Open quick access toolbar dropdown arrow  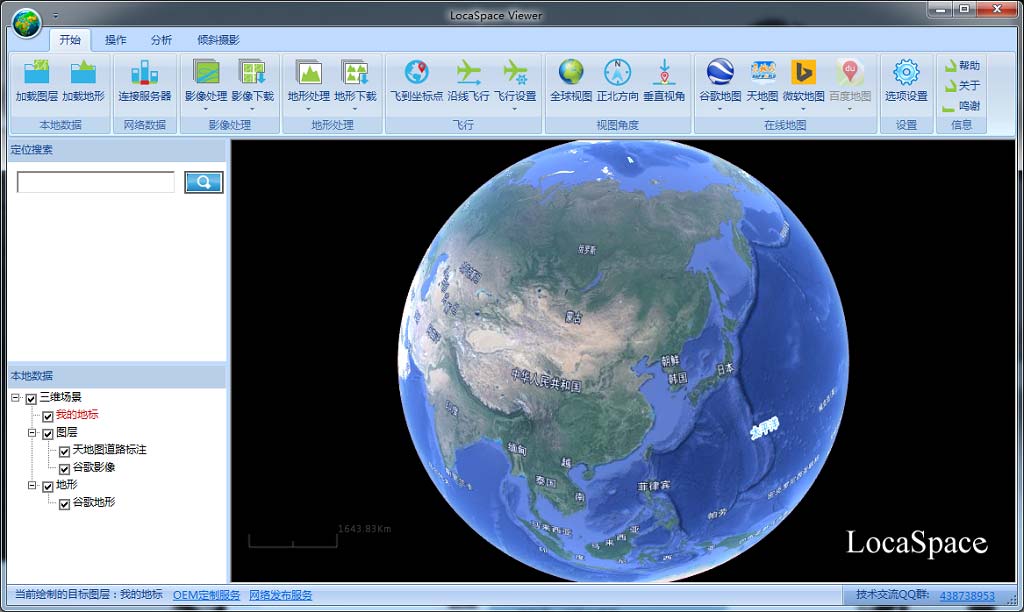click(56, 15)
